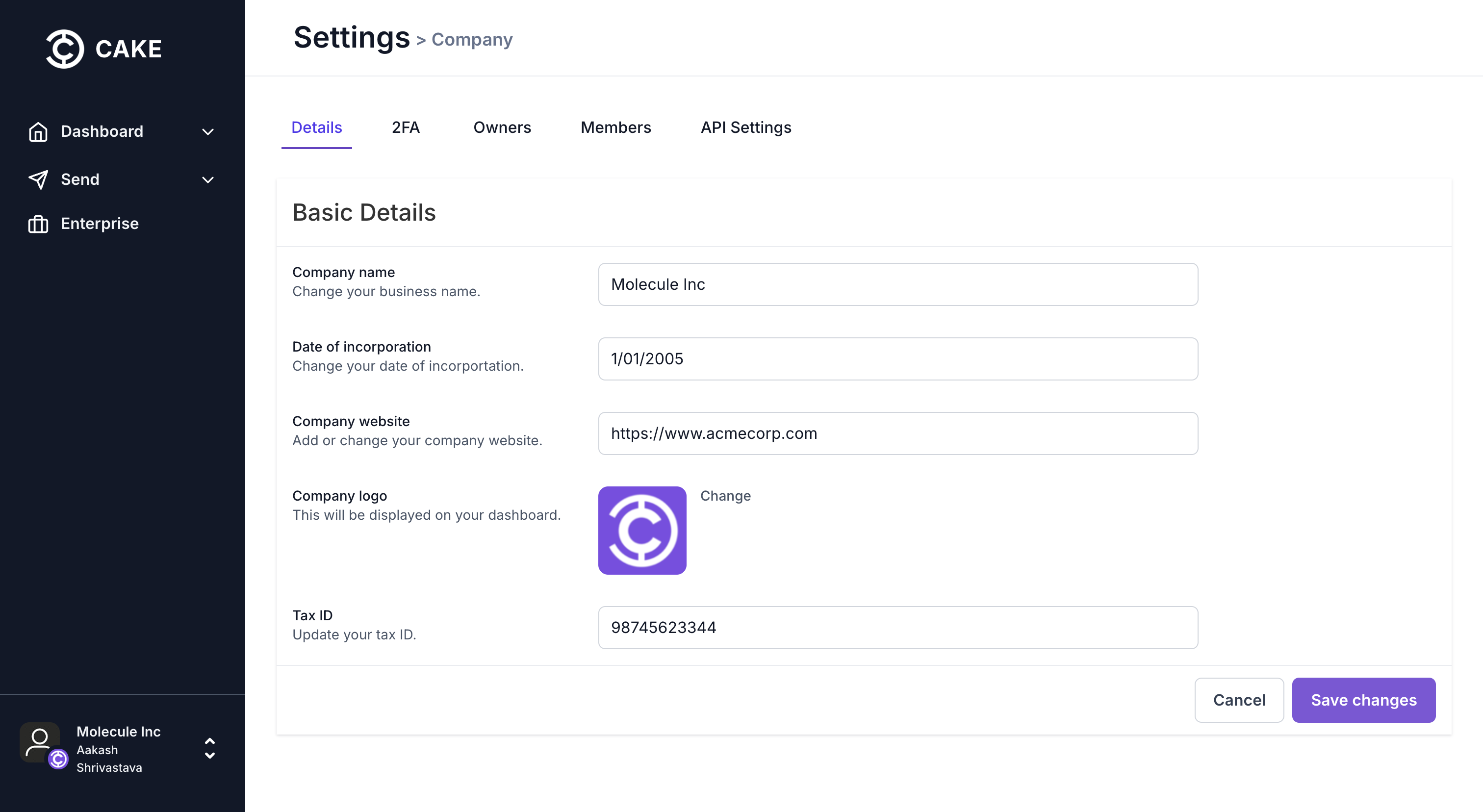The height and width of the screenshot is (812, 1483).
Task: Click the Basic Details heading
Action: 364,213
